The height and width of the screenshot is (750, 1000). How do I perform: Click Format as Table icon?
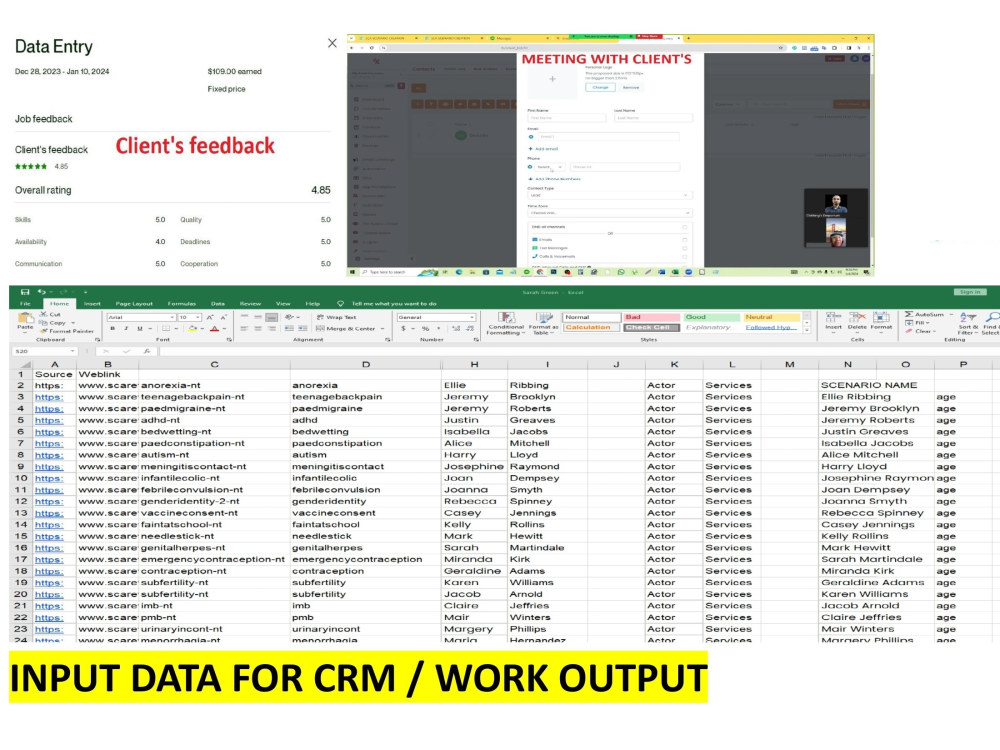pyautogui.click(x=544, y=318)
